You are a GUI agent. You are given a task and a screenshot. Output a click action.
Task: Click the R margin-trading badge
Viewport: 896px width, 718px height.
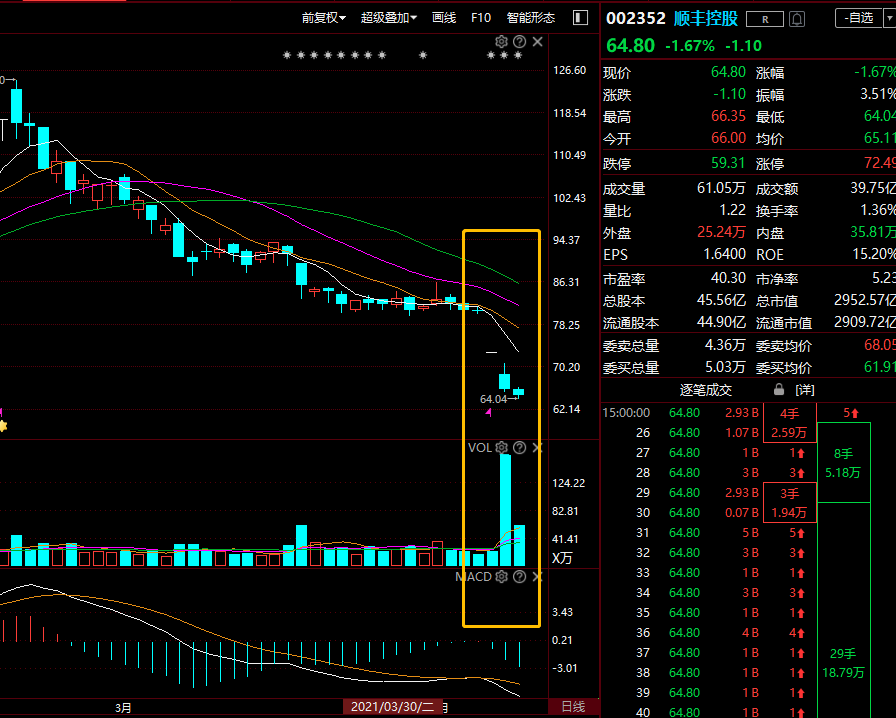[x=765, y=19]
